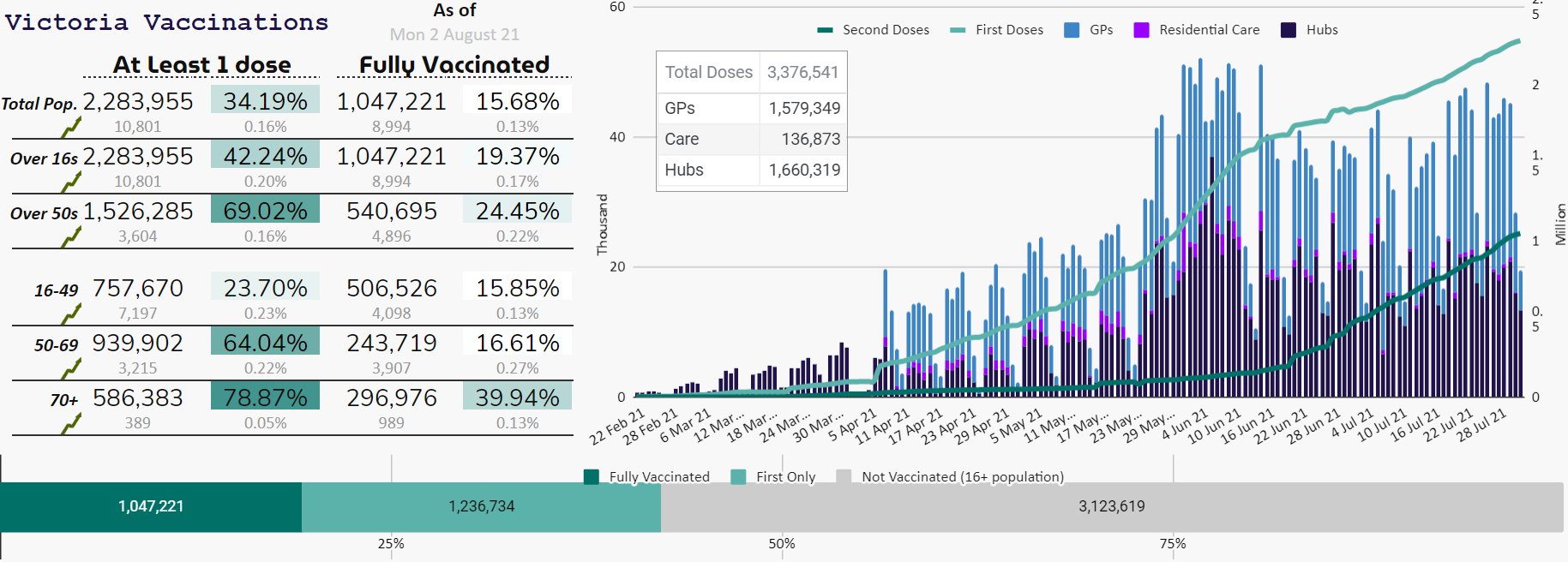Toggle the First Doses legend entry

pyautogui.click(x=997, y=30)
